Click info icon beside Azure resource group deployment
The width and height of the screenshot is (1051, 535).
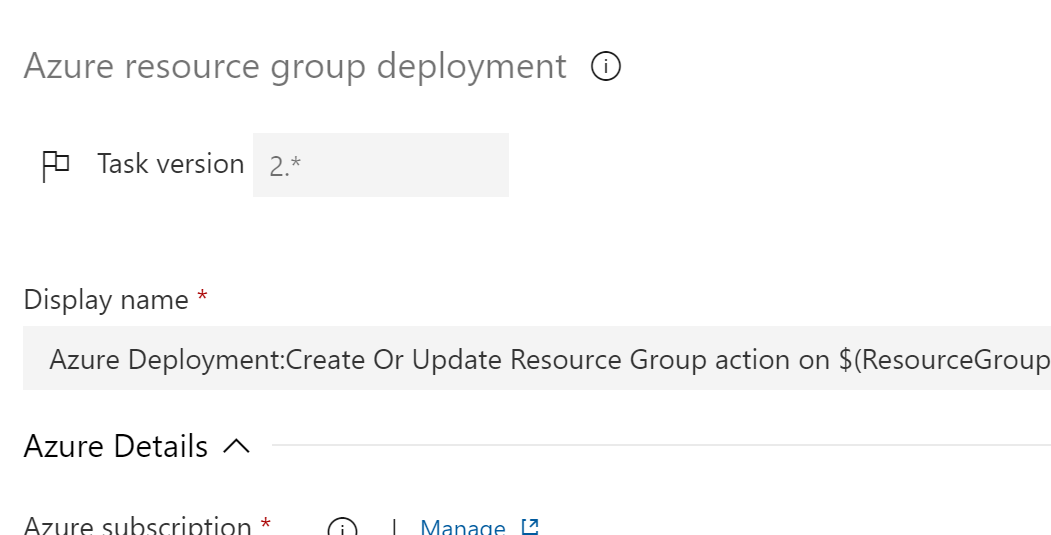click(606, 66)
